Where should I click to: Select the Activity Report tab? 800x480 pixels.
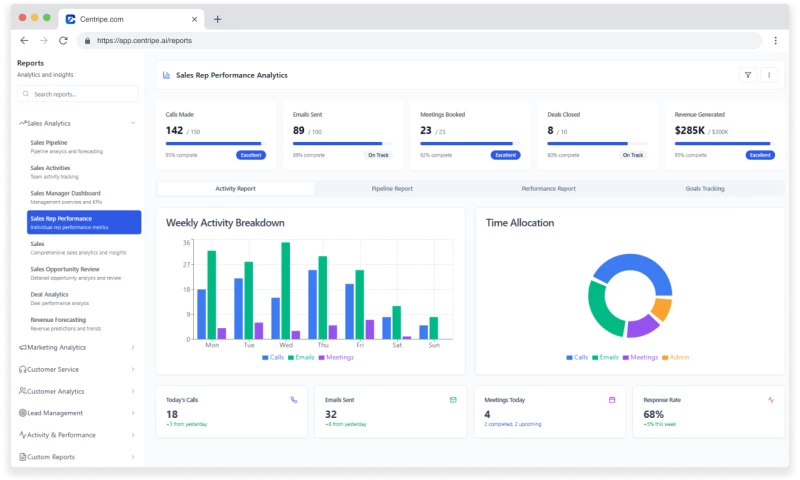click(x=235, y=188)
